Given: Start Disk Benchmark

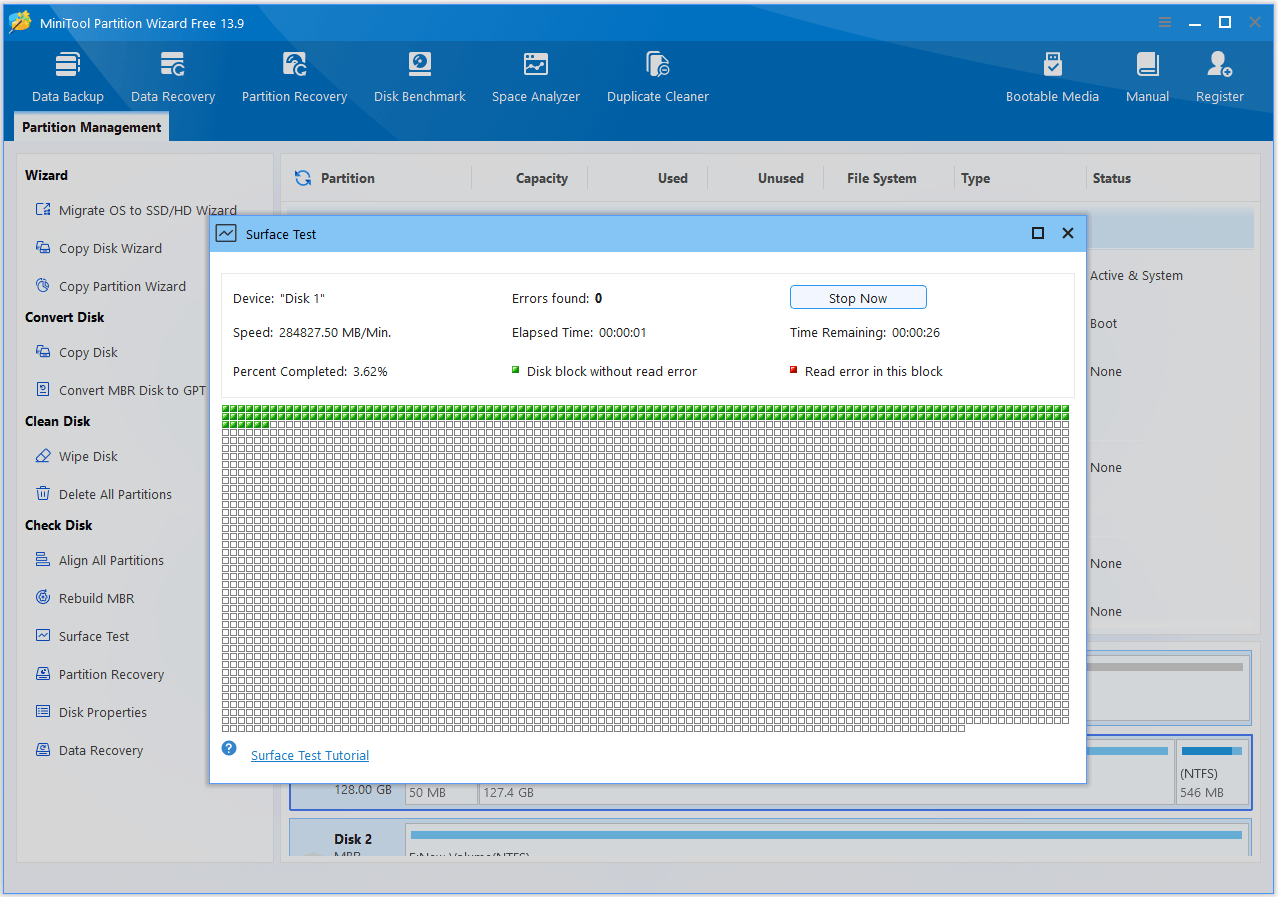Looking at the screenshot, I should (420, 77).
